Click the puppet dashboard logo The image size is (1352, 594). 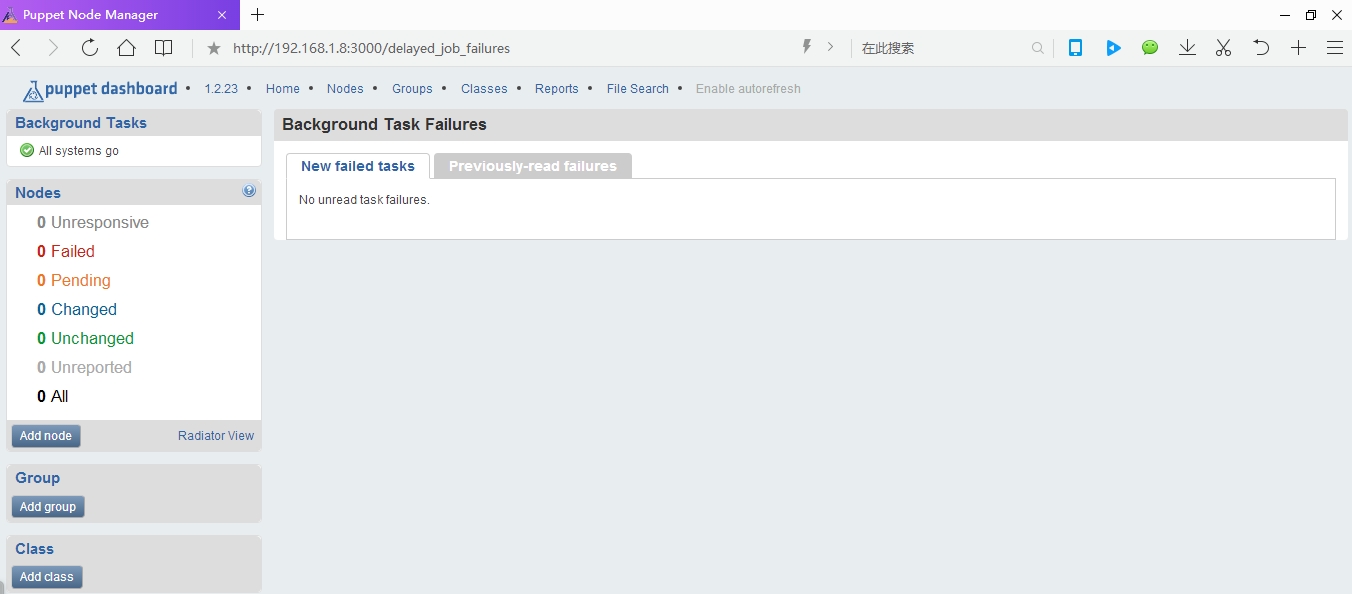pyautogui.click(x=100, y=90)
